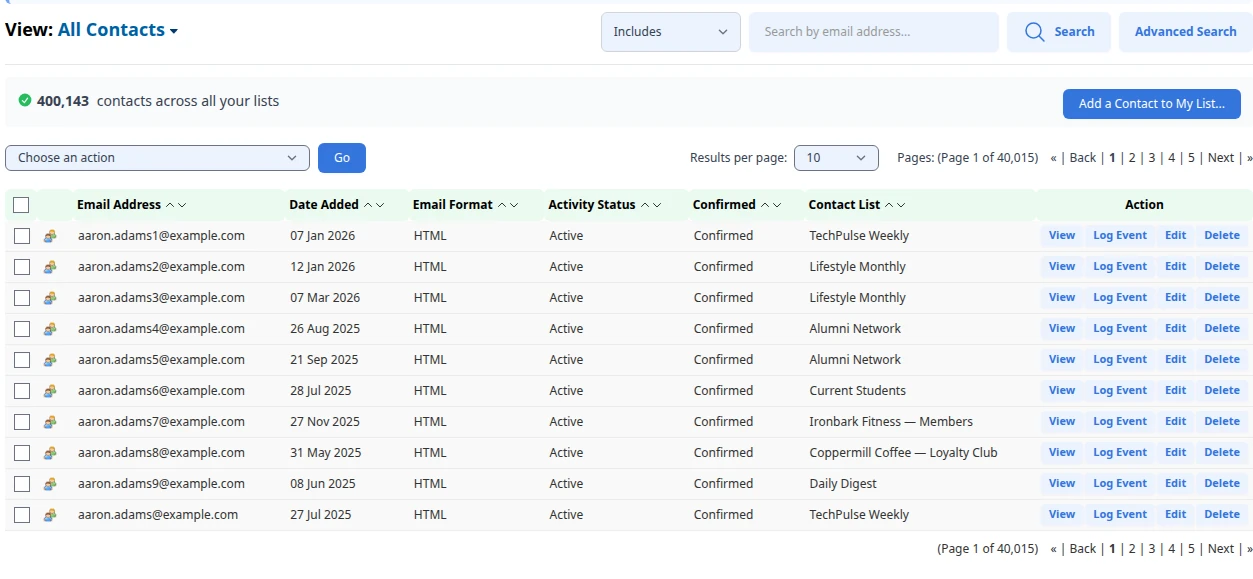Expand the Includes search filter dropdown
The width and height of the screenshot is (1253, 579).
click(x=670, y=32)
